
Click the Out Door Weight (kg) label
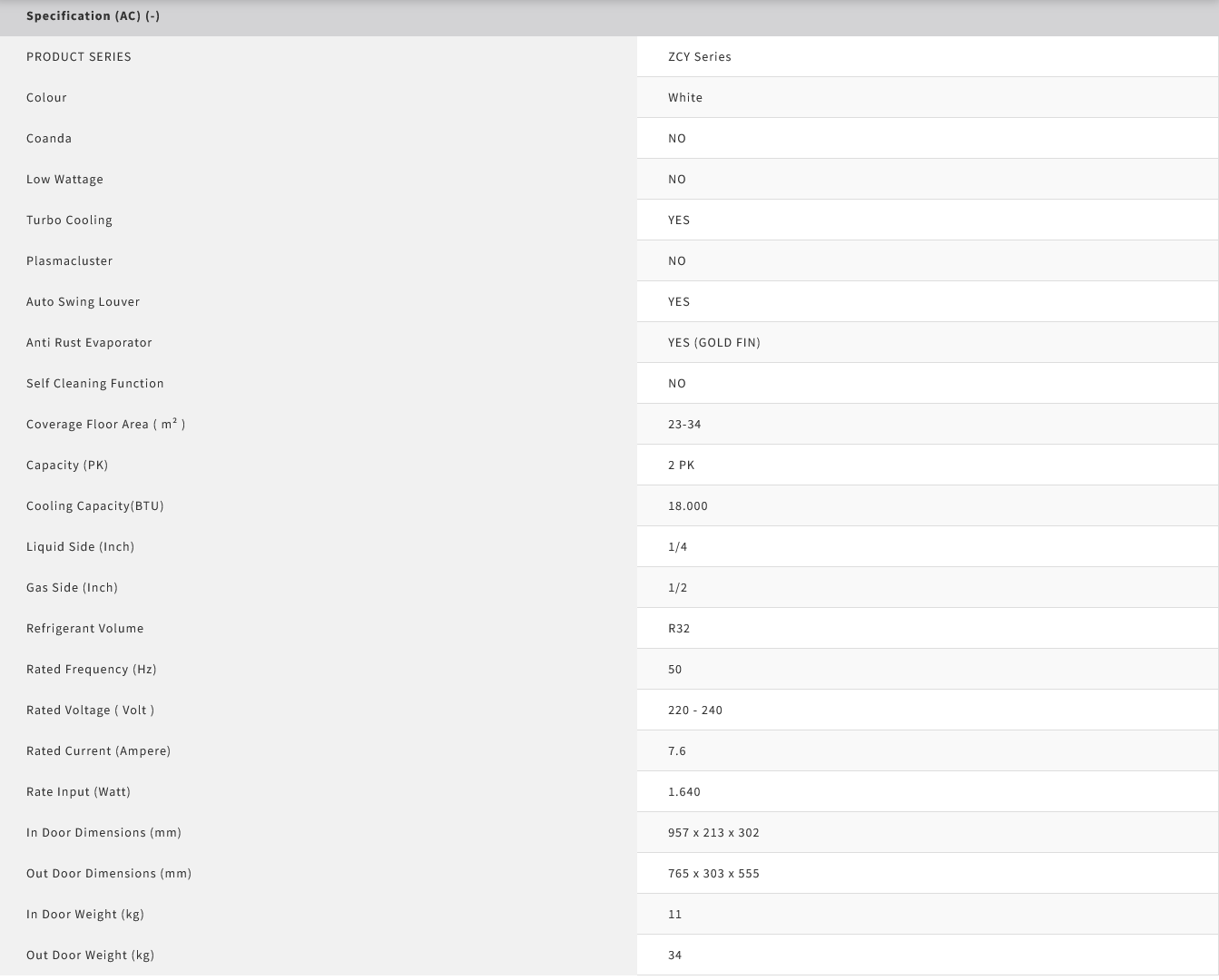(90, 955)
